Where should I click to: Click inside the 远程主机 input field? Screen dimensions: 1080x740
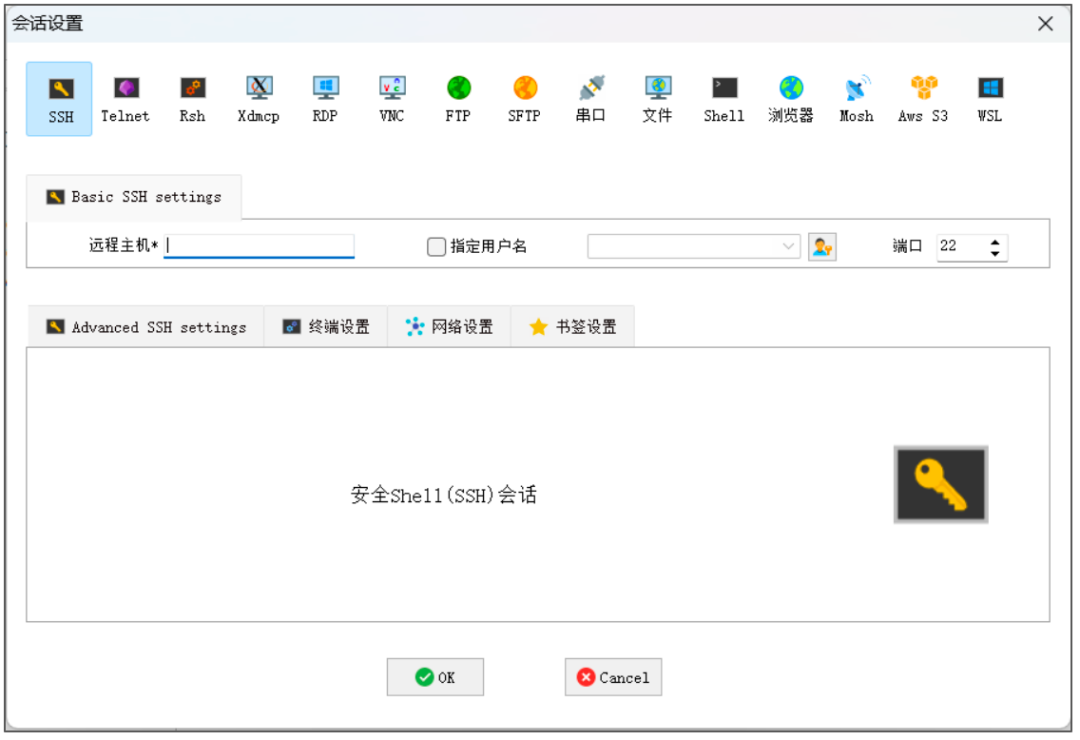pos(258,246)
